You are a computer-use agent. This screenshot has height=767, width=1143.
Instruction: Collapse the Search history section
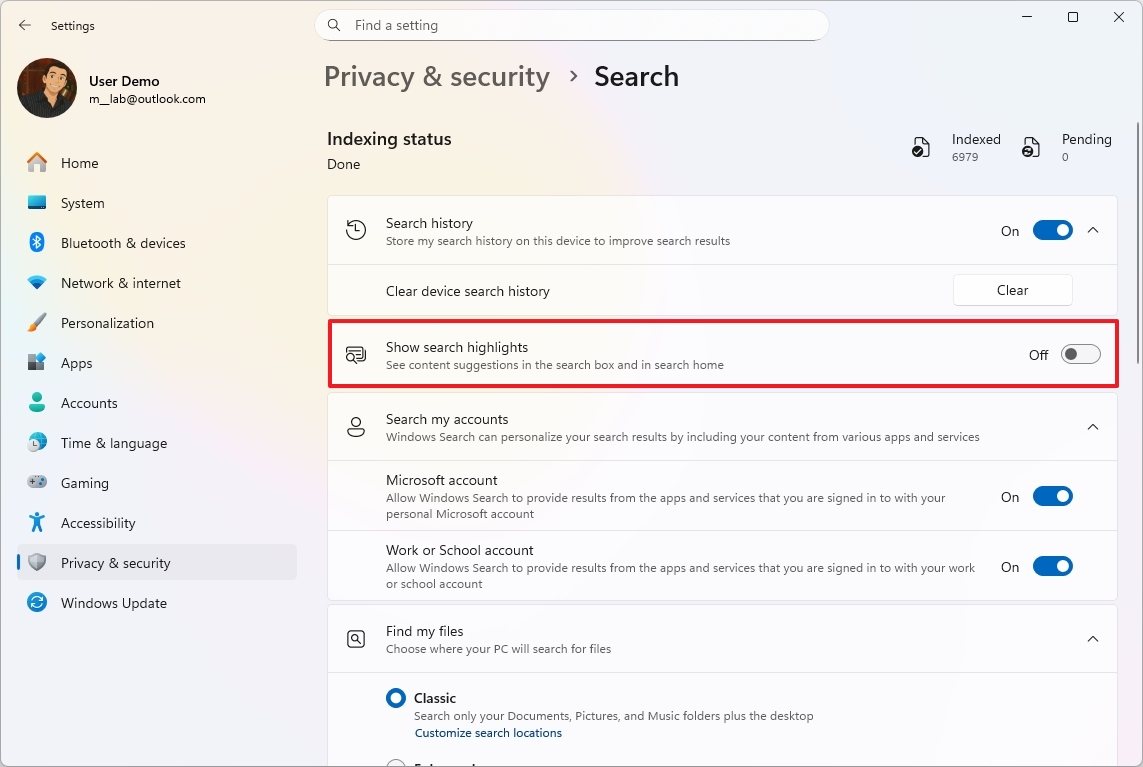[x=1093, y=229]
